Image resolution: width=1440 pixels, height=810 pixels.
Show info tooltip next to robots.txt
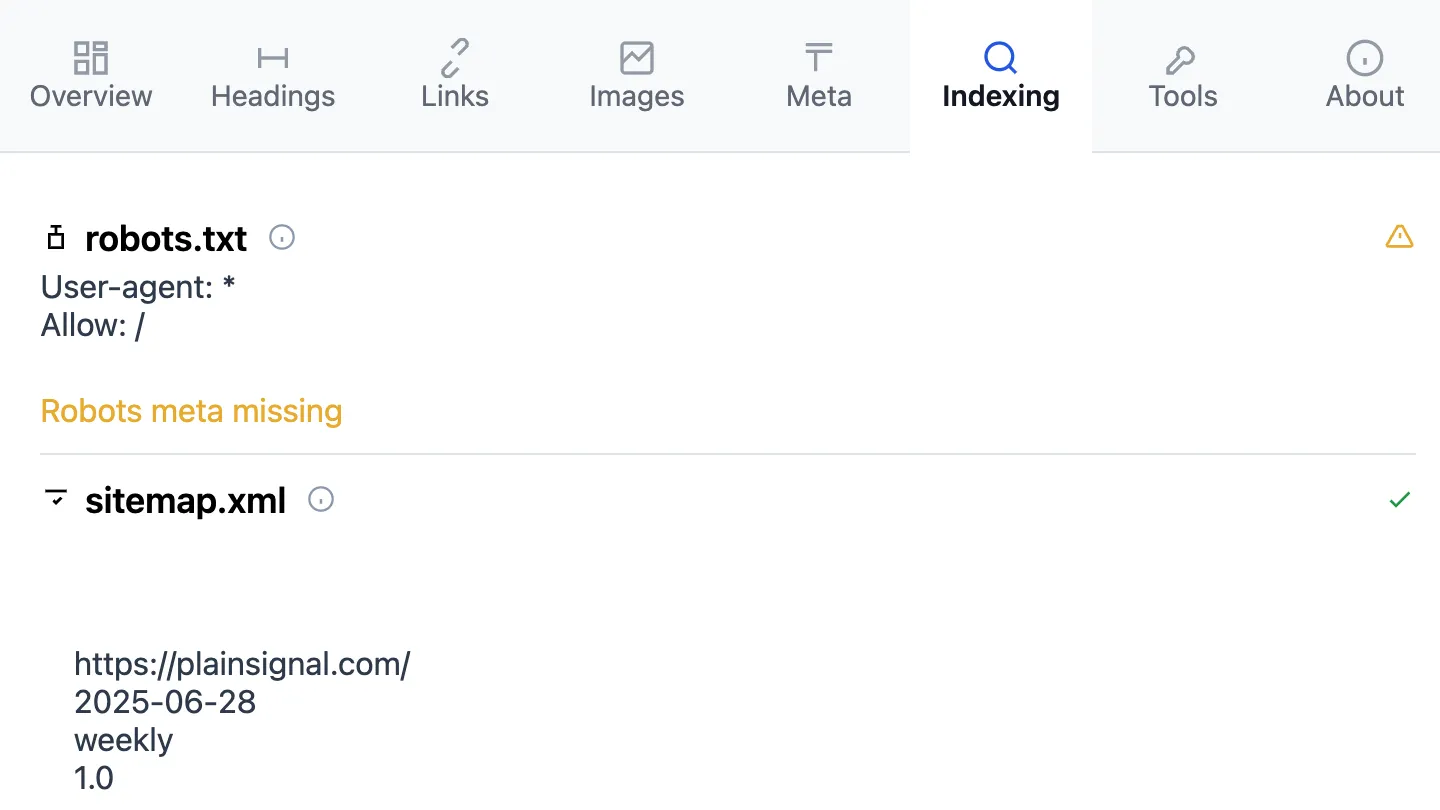(x=282, y=238)
